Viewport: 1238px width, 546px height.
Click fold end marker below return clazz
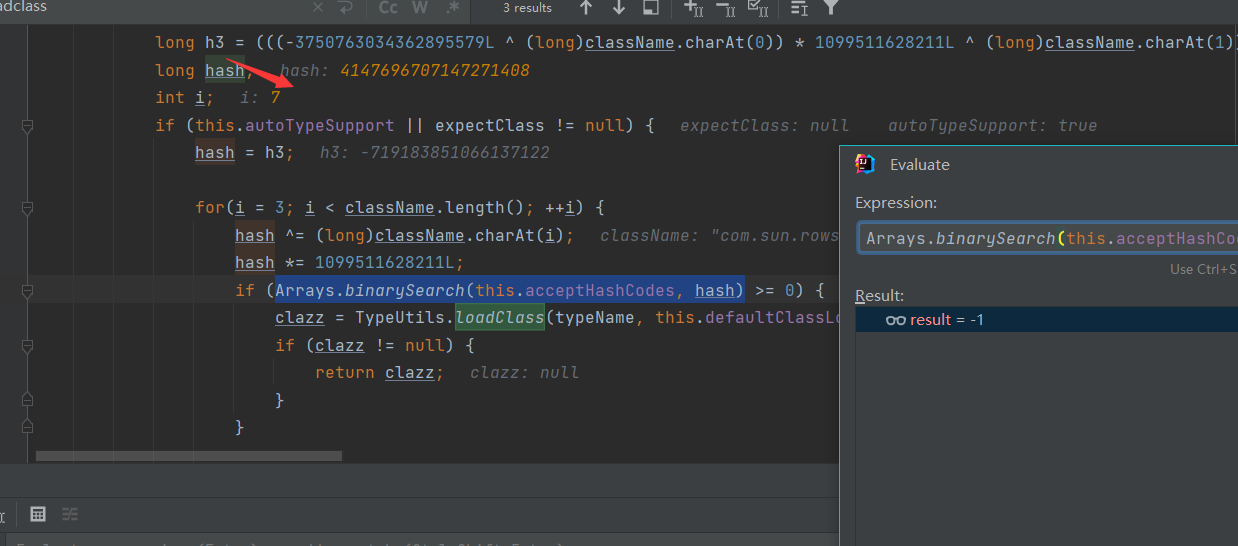click(27, 400)
